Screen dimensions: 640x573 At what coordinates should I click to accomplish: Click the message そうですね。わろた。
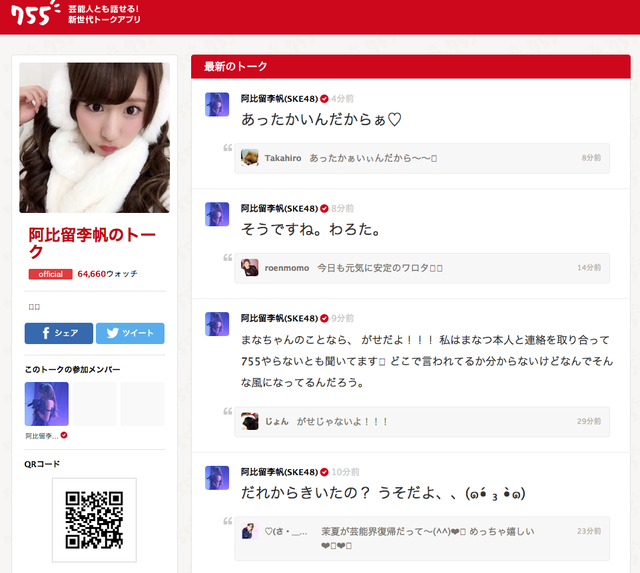pyautogui.click(x=311, y=229)
